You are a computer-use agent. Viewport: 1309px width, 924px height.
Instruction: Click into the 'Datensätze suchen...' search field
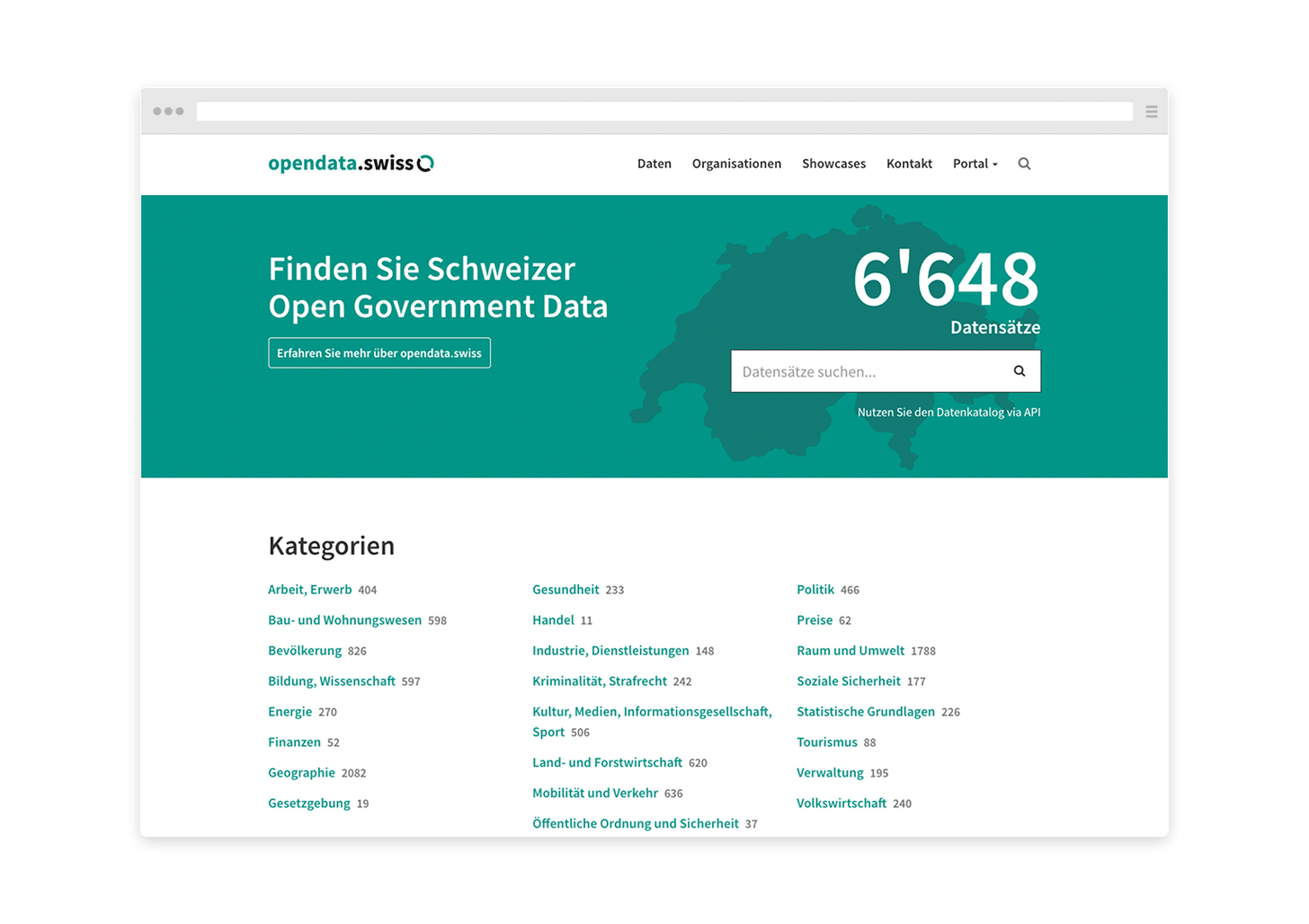(x=863, y=371)
